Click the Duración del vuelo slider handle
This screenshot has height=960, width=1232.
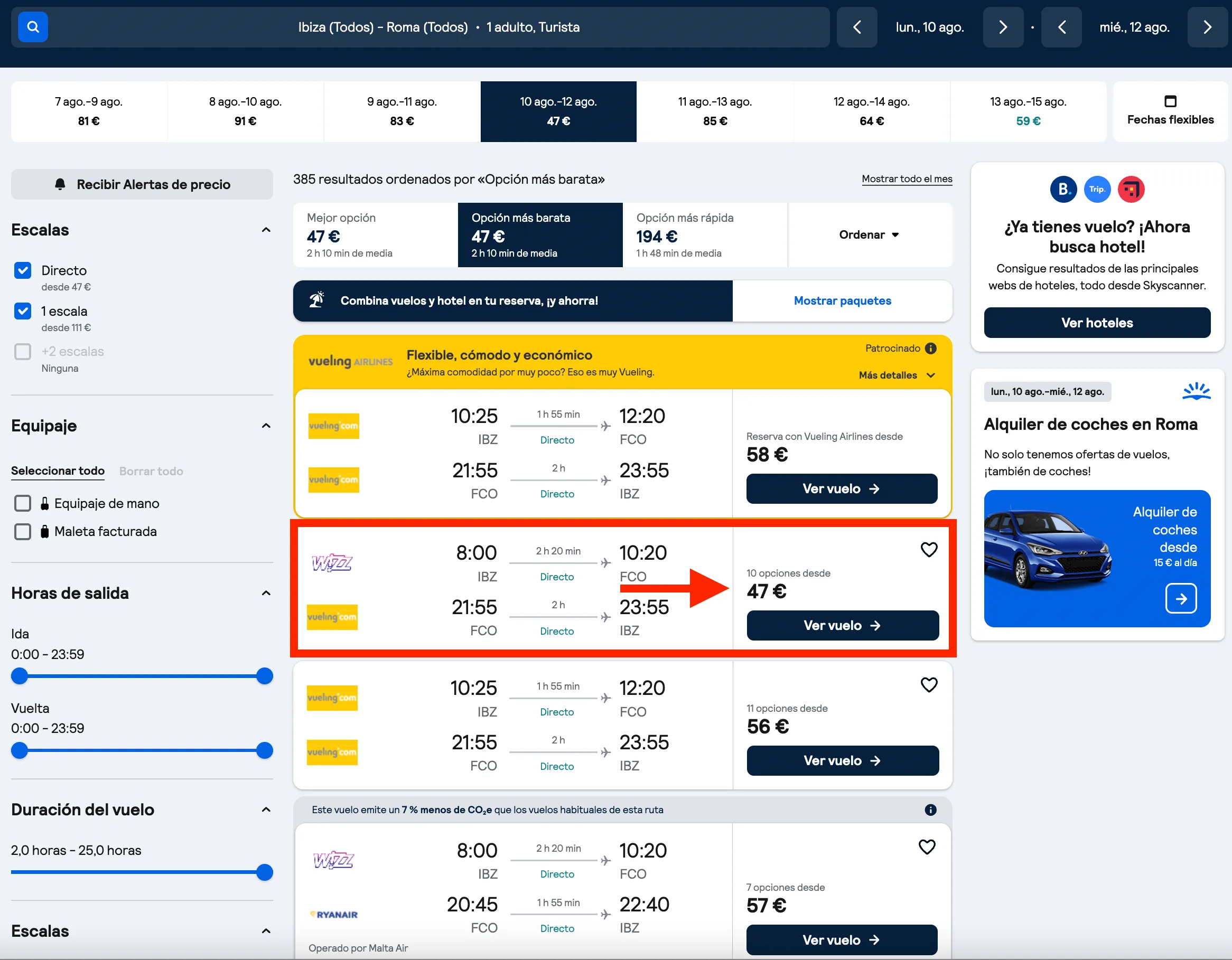point(265,872)
